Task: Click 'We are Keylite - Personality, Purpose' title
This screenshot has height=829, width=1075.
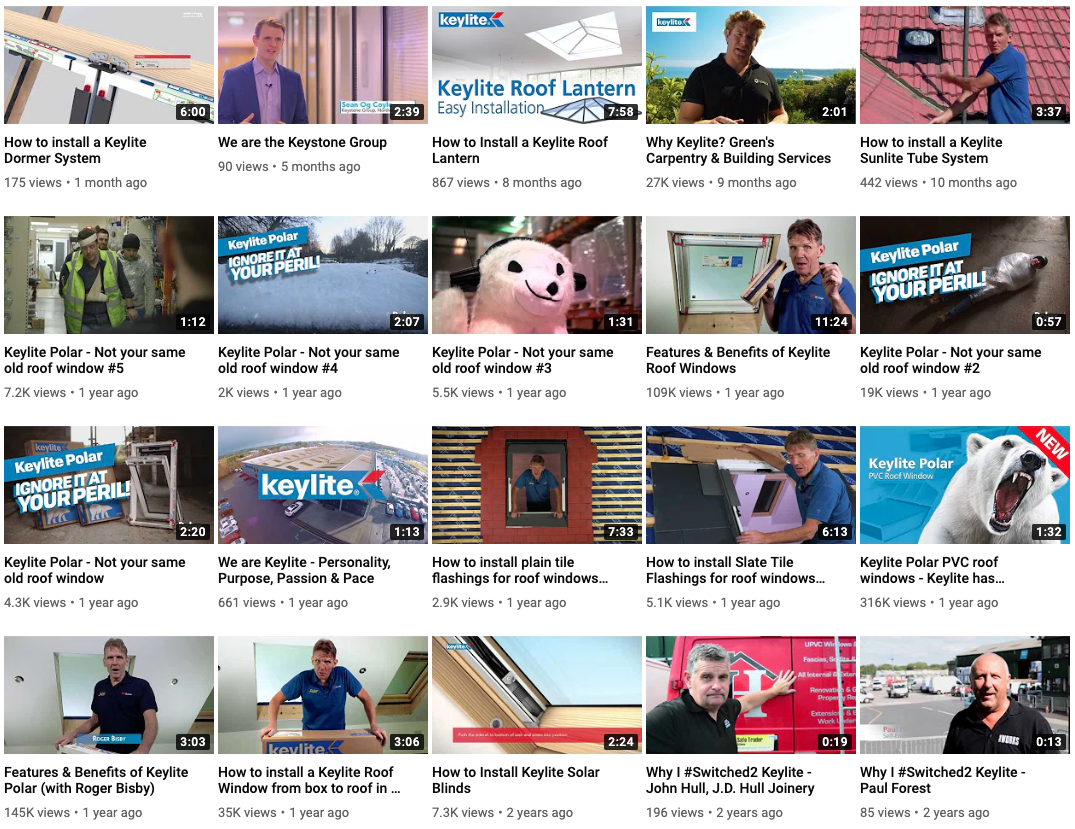Action: 304,570
